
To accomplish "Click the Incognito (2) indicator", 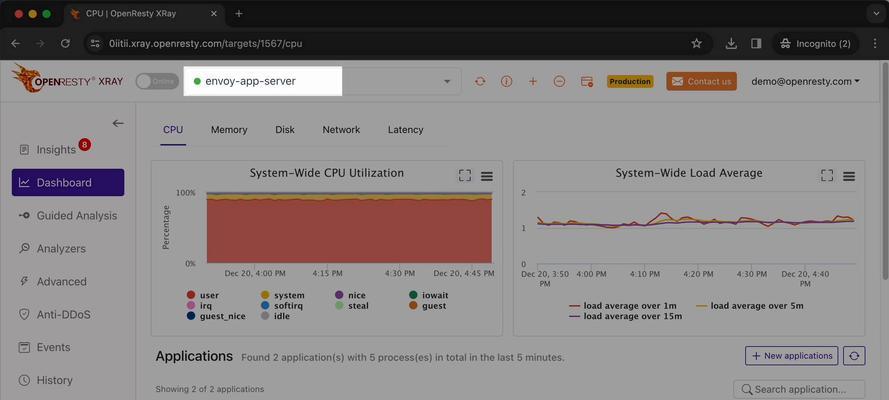I will (x=815, y=44).
